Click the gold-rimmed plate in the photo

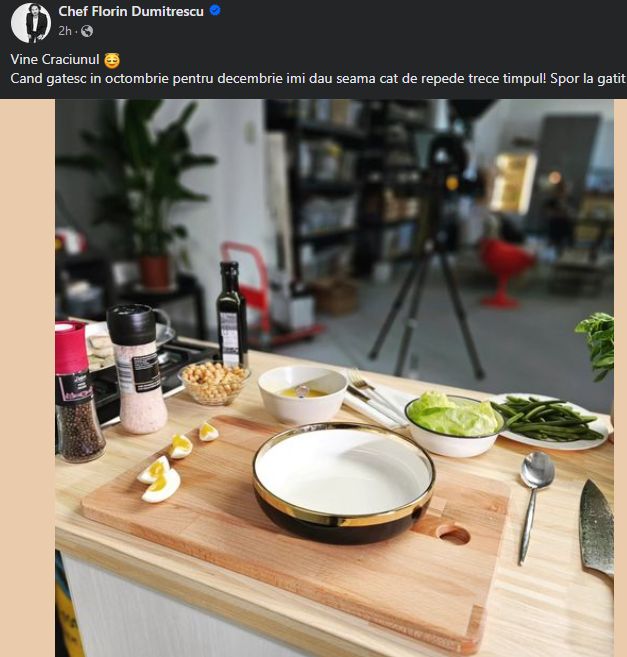point(344,482)
